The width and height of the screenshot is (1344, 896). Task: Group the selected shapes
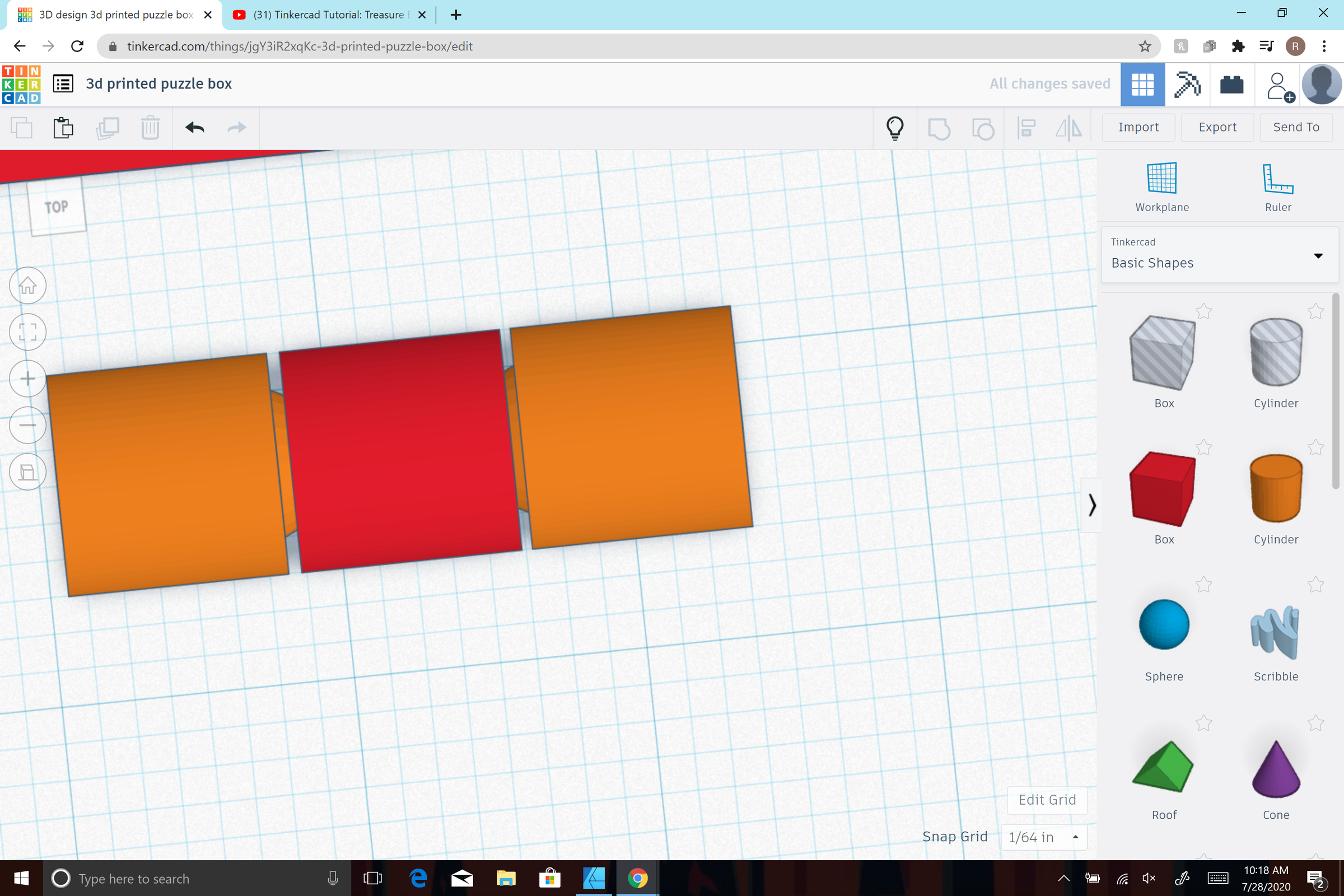(940, 128)
